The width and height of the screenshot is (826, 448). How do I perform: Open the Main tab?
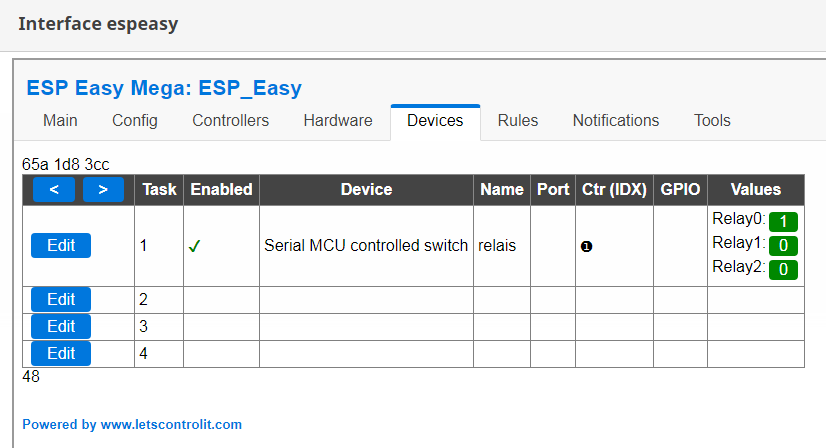(60, 121)
